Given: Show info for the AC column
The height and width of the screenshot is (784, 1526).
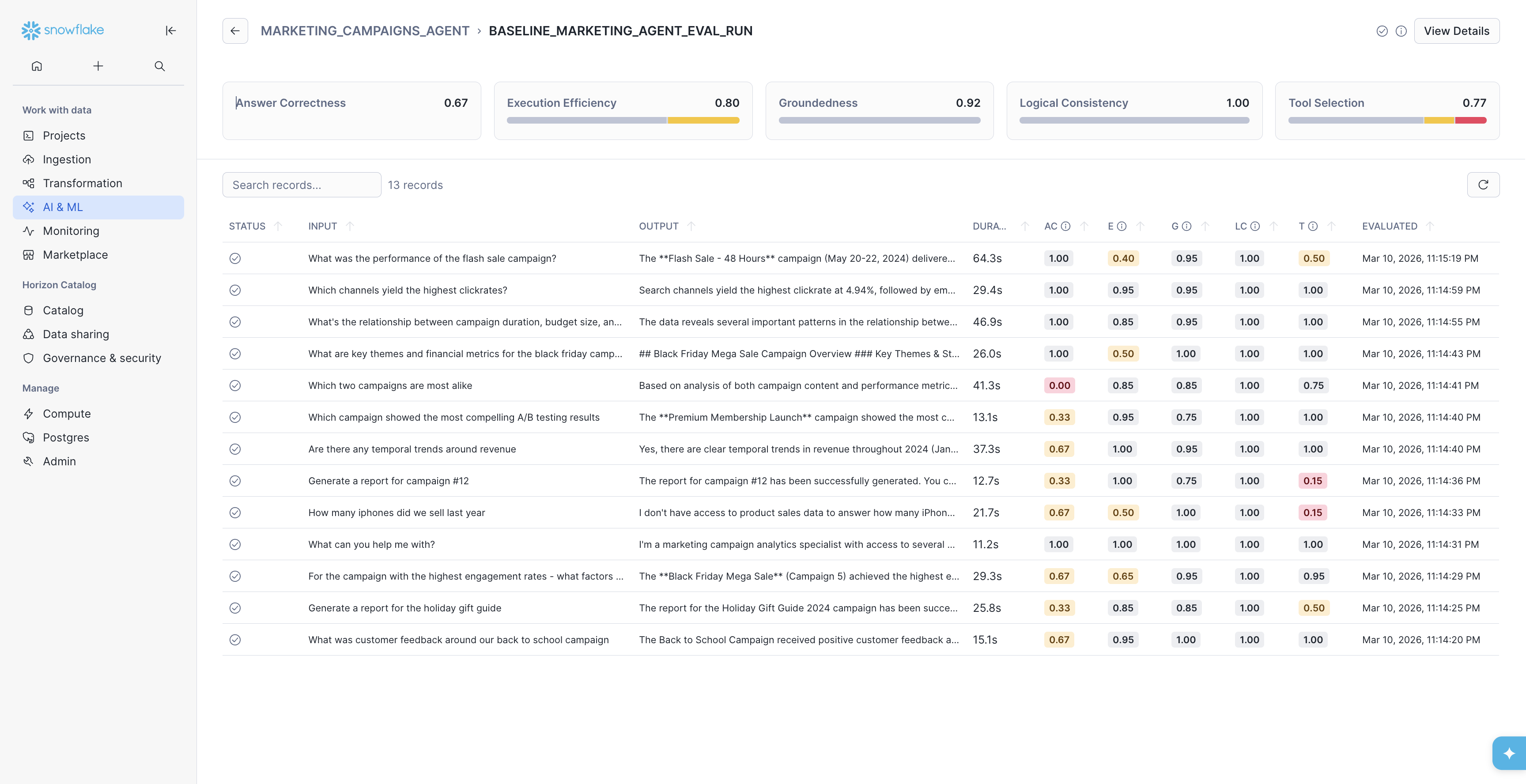Looking at the screenshot, I should tap(1066, 226).
